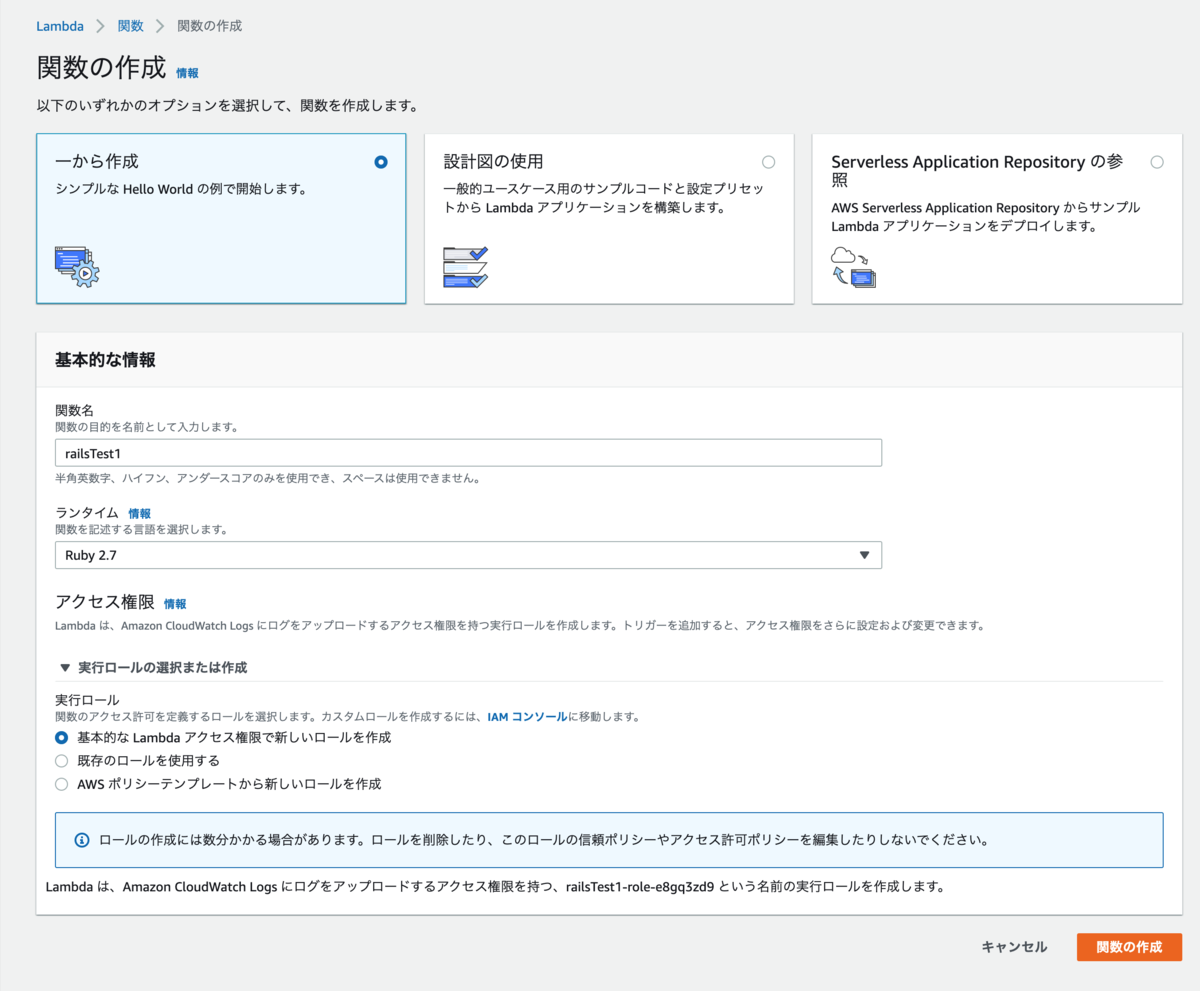Click the 実行ロール label text
The height and width of the screenshot is (991, 1200).
pos(85,701)
